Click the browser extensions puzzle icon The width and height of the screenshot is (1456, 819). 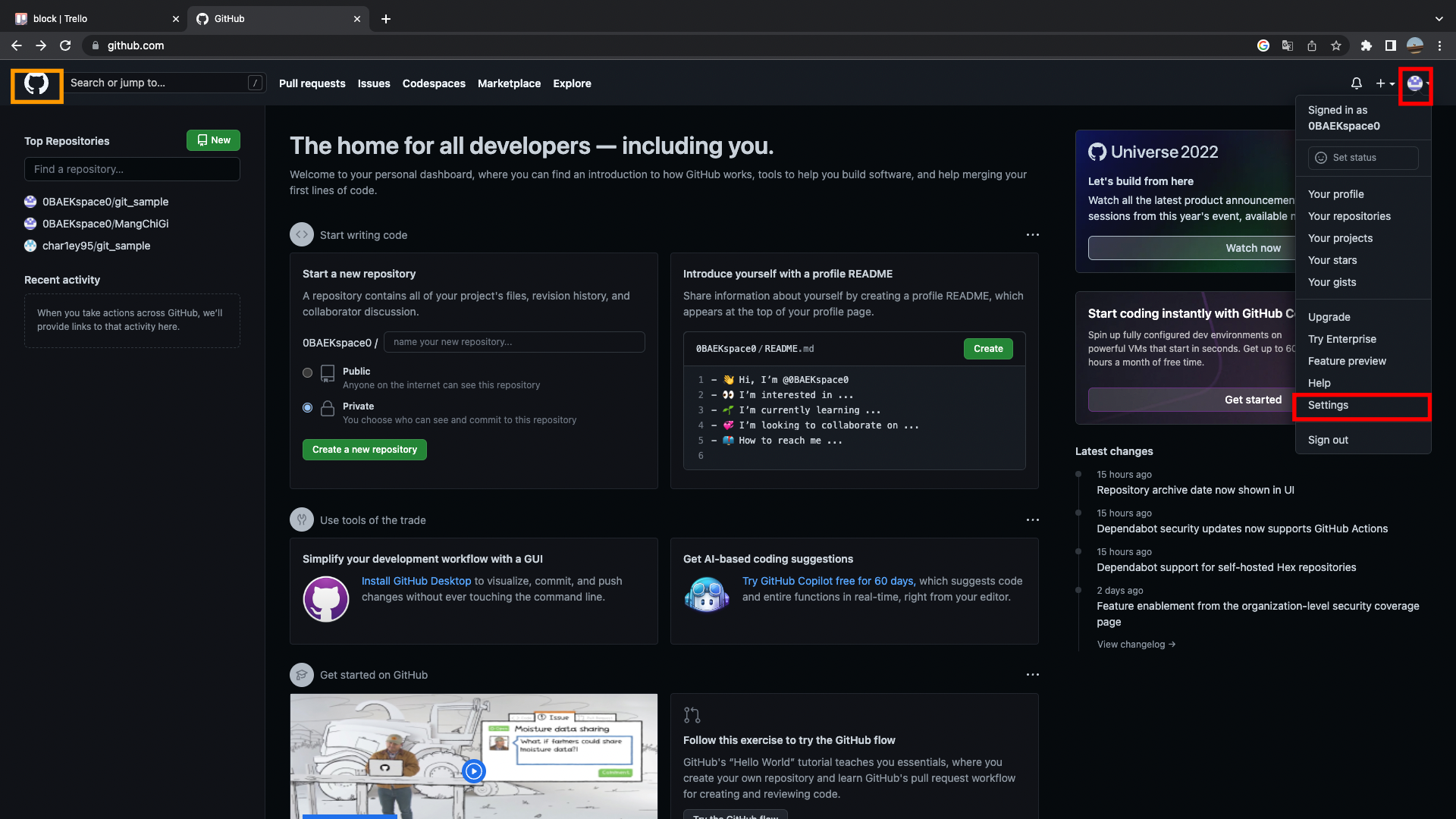point(1366,45)
